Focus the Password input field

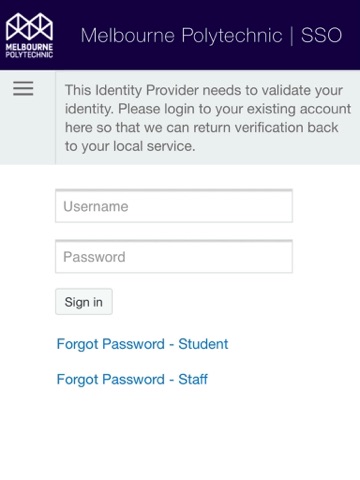click(x=174, y=256)
